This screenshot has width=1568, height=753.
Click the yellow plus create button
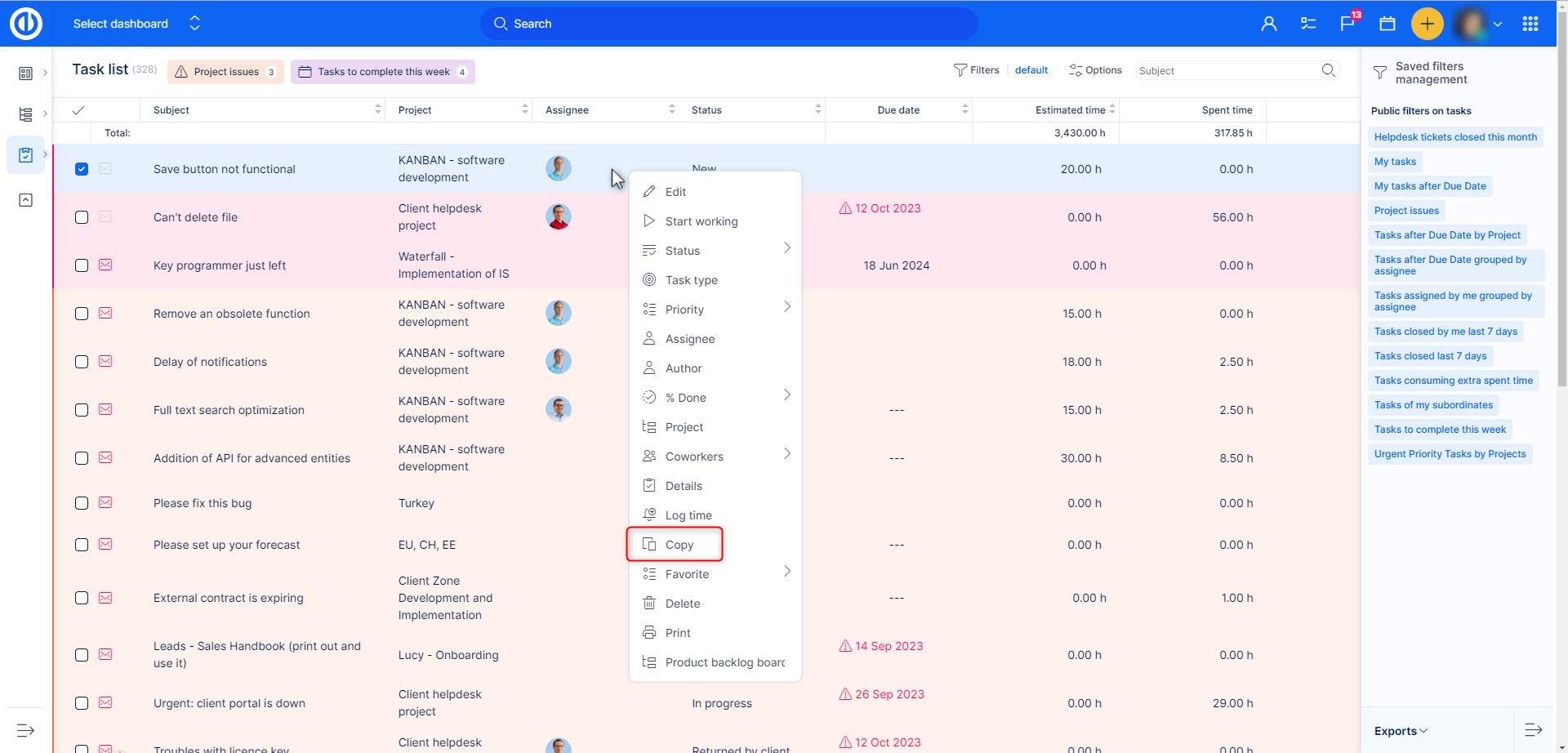tap(1427, 24)
